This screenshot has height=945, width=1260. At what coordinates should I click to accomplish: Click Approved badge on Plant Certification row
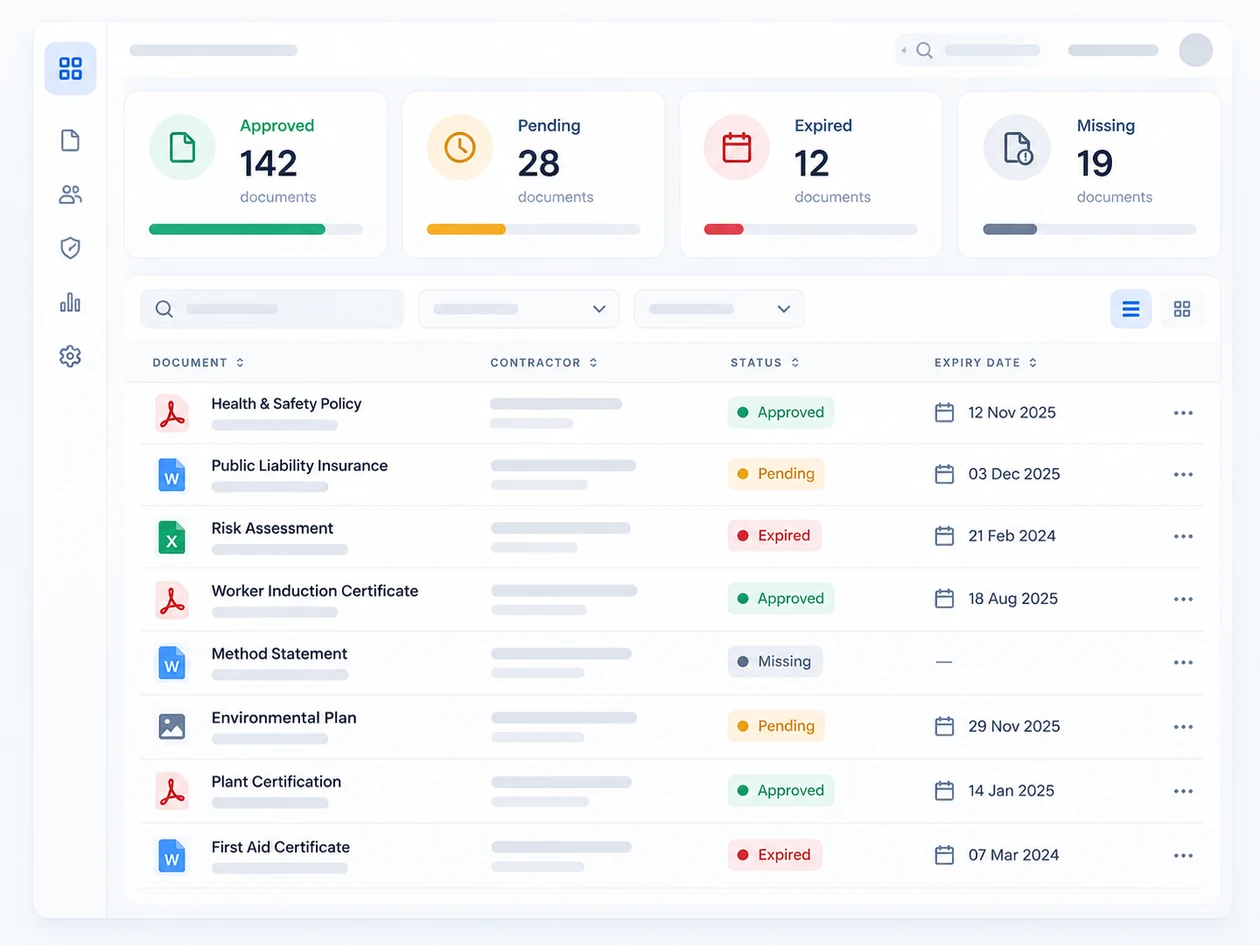pos(781,791)
